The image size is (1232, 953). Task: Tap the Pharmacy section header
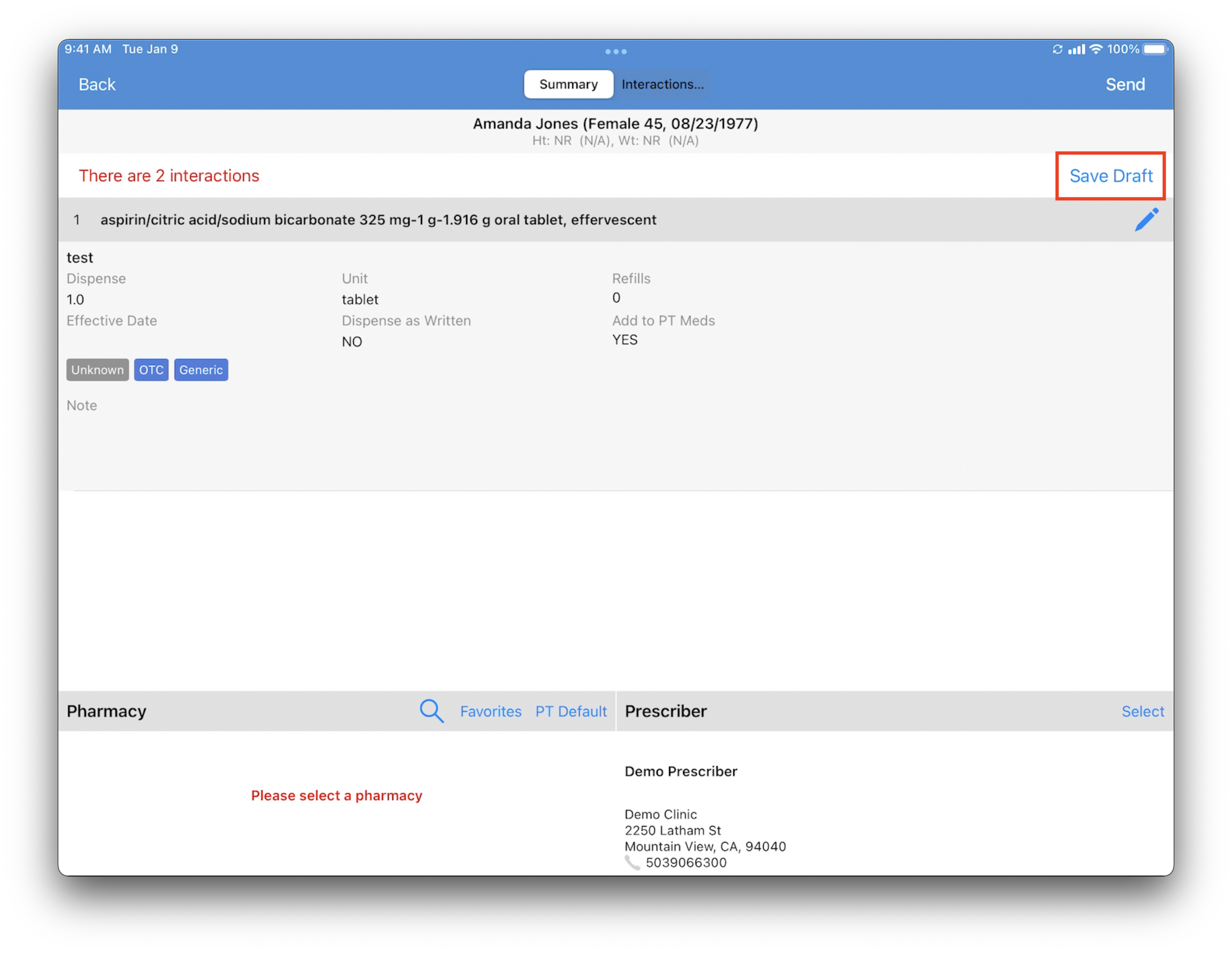[106, 711]
